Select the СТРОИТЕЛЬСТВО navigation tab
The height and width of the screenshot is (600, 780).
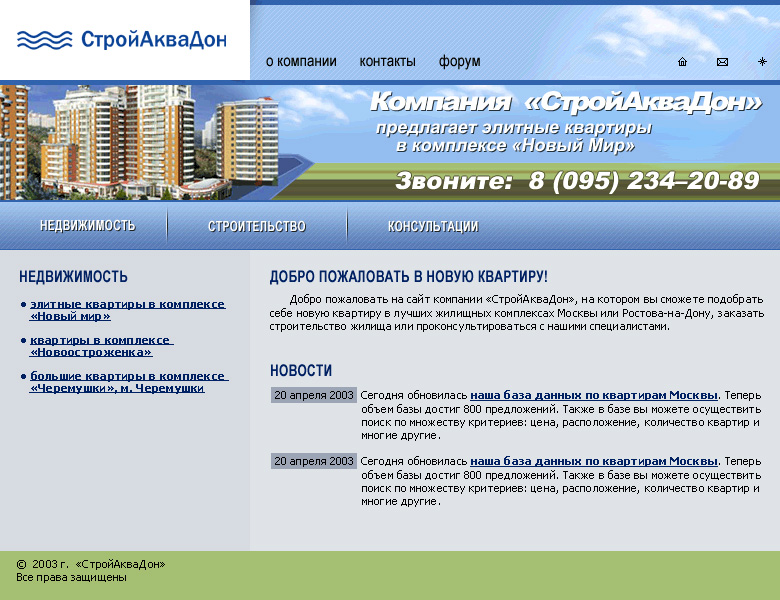click(257, 226)
